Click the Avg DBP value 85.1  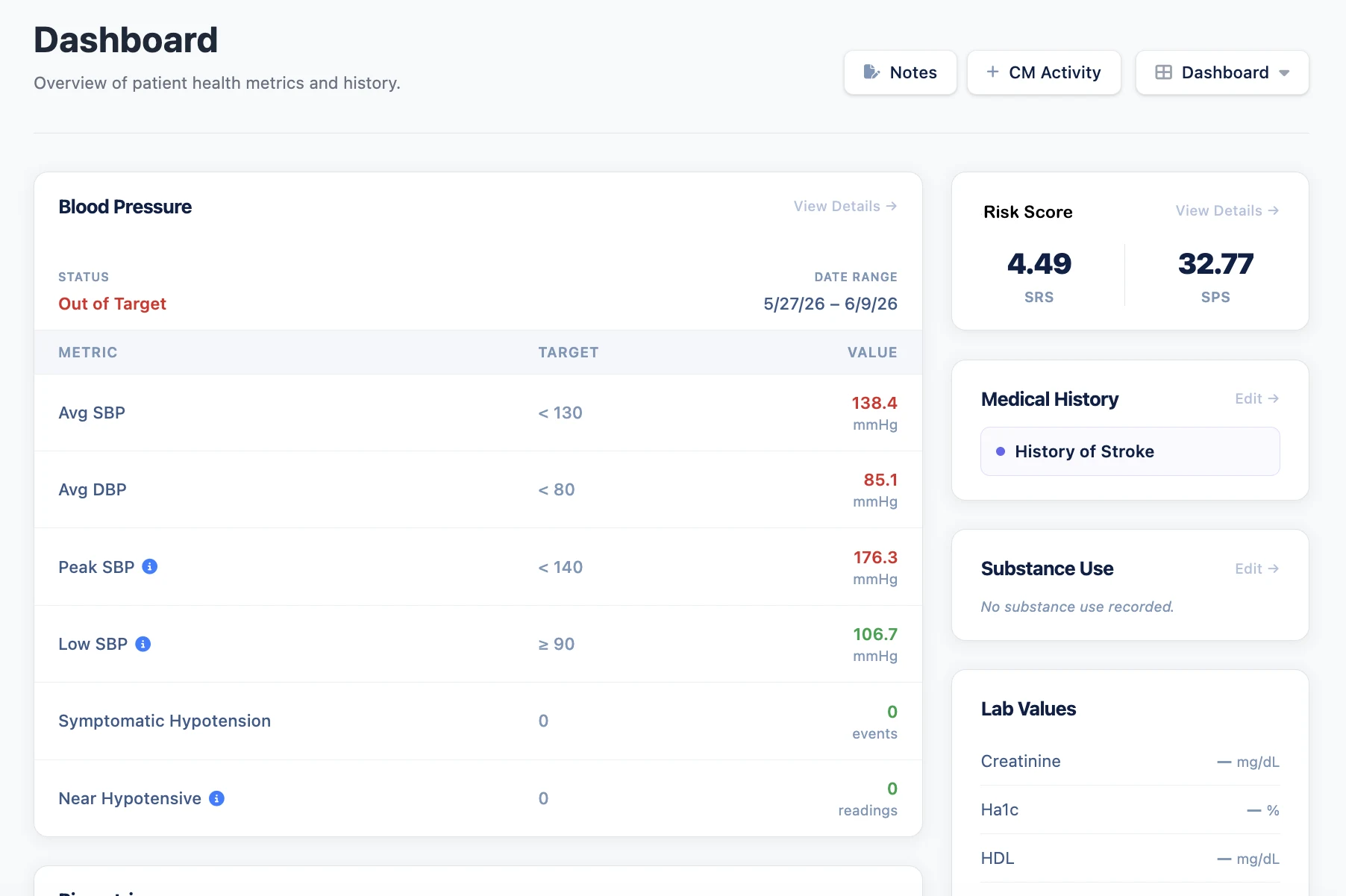pos(880,480)
